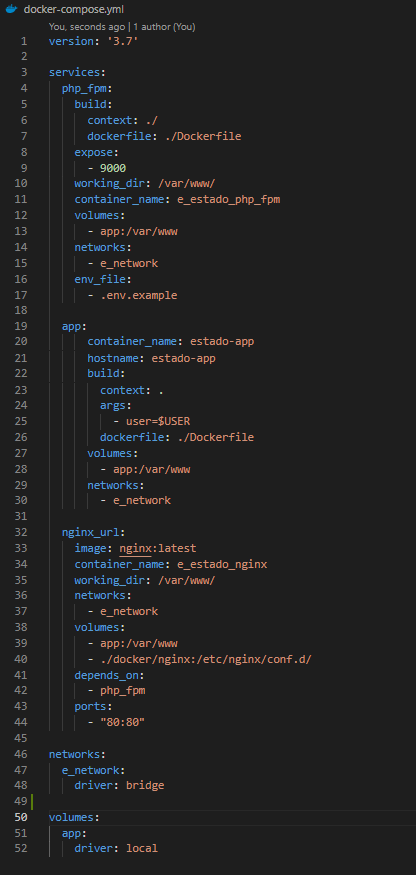Click the green change marker beside line 49
The image size is (416, 875).
coord(32,802)
